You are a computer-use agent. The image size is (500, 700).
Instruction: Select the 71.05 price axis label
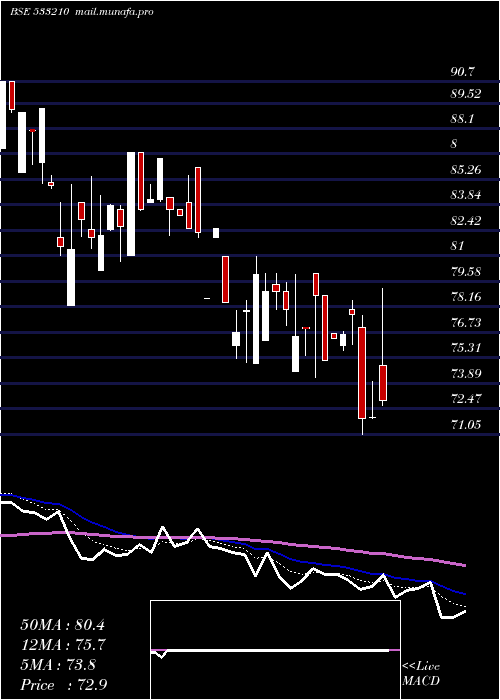point(466,424)
